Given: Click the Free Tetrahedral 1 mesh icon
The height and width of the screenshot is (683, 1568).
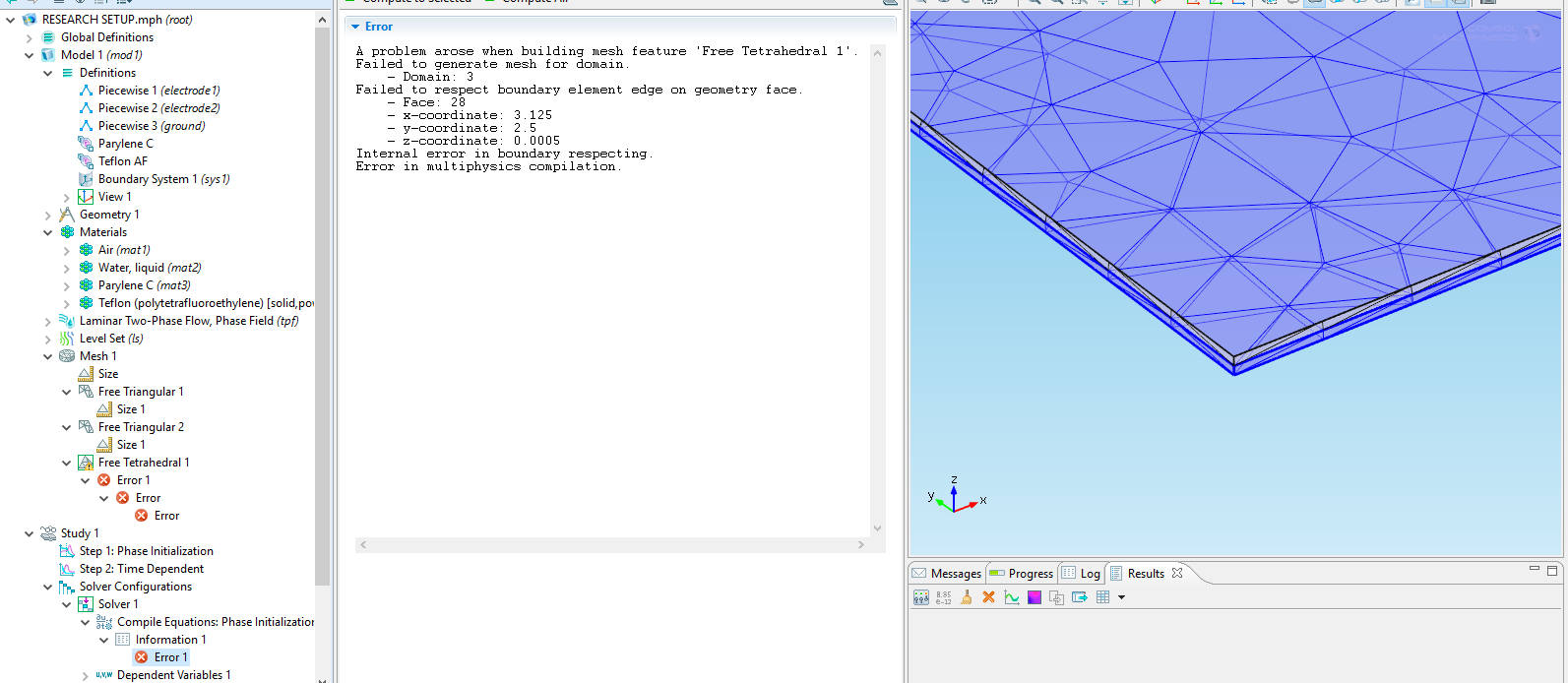Looking at the screenshot, I should click(x=86, y=463).
